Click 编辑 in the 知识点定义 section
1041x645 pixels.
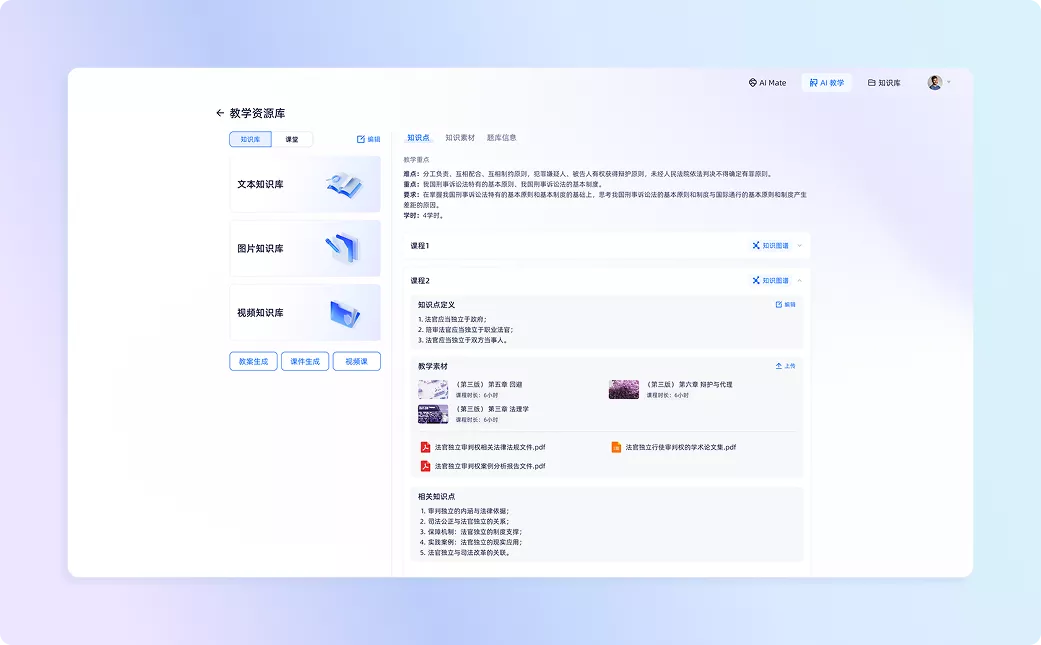(x=785, y=305)
